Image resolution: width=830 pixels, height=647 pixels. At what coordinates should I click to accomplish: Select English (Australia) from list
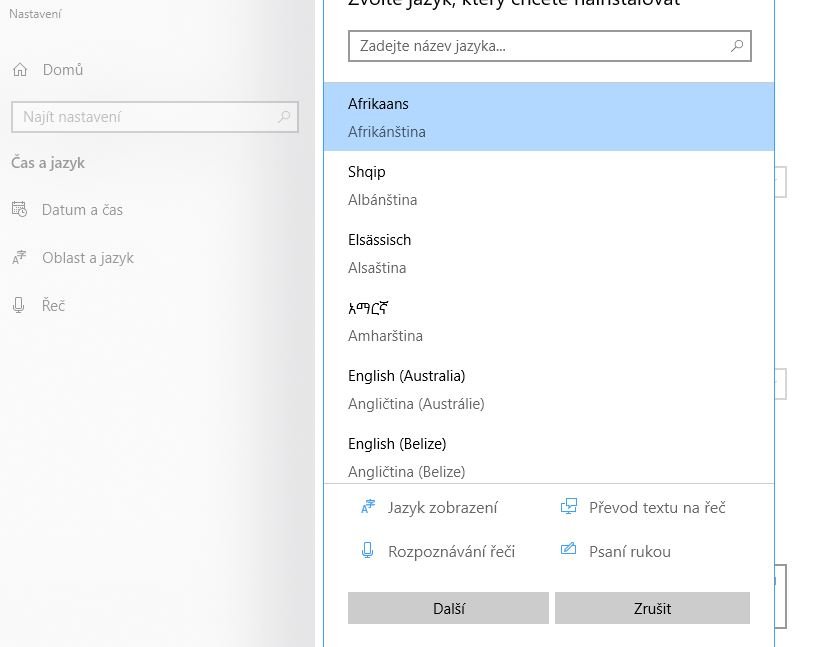pyautogui.click(x=549, y=390)
